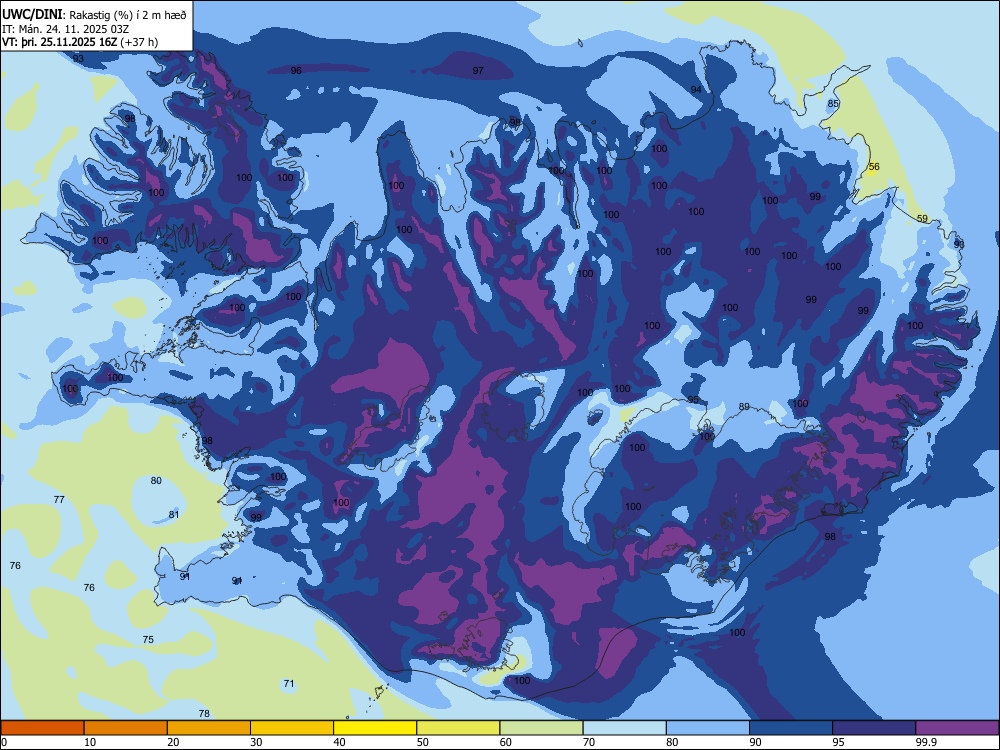Click the bright yellow 40–50 legend swatch

(x=375, y=728)
